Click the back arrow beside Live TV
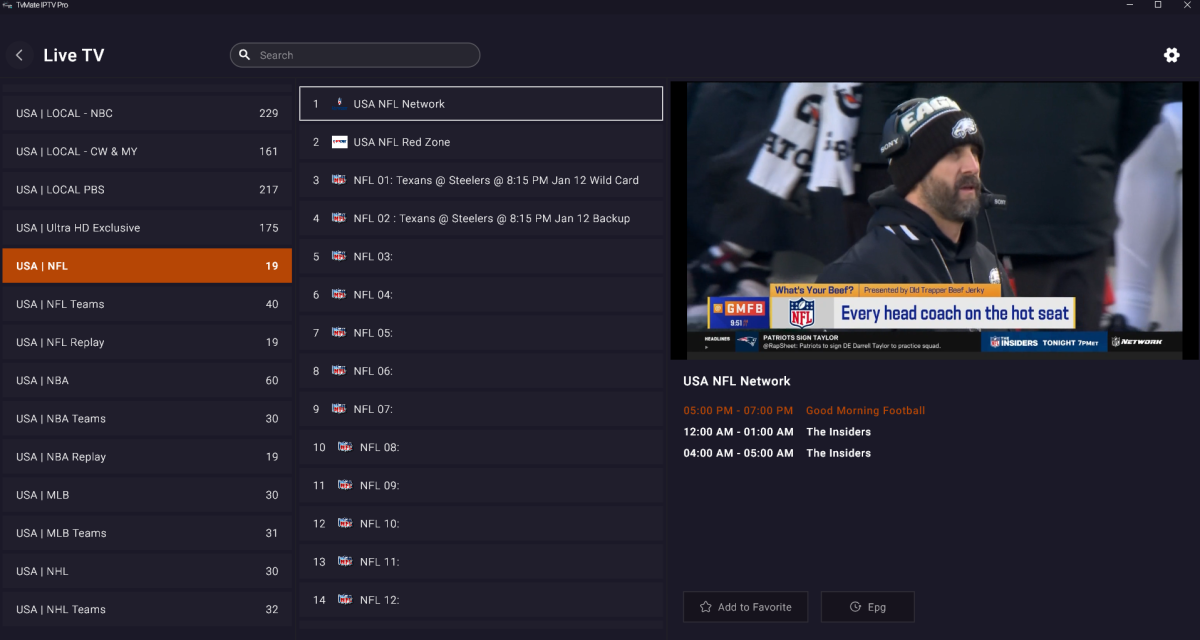The height and width of the screenshot is (640, 1200). pos(19,56)
